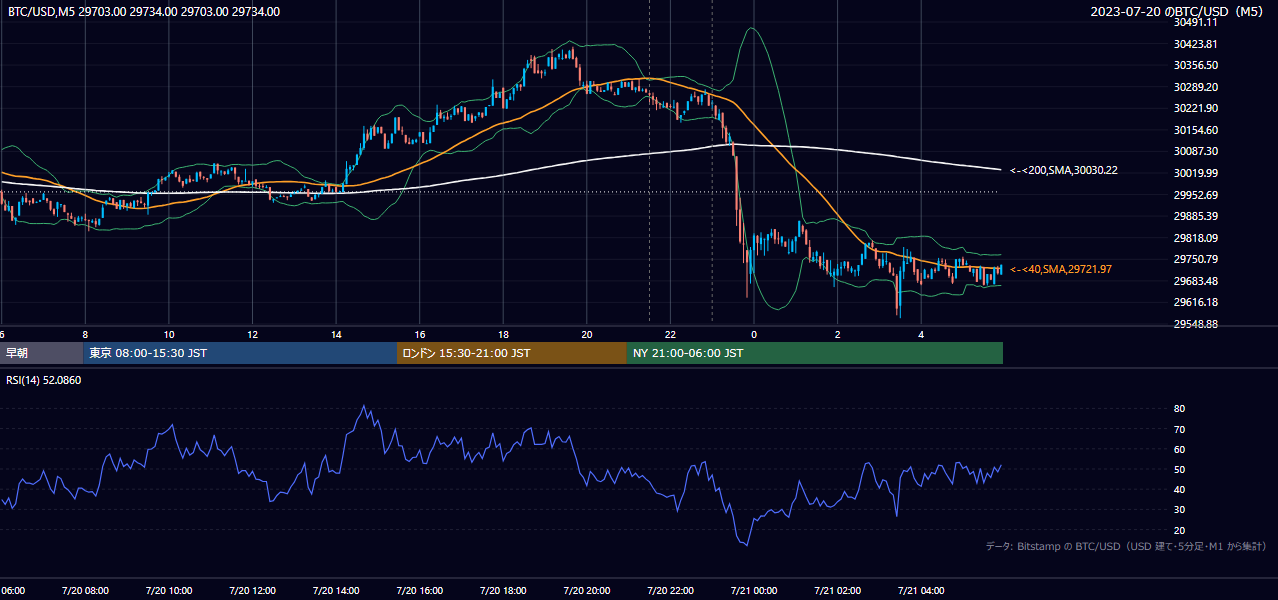Click the ロンドン 15:30-21:00 JST session bar
The height and width of the screenshot is (600, 1278).
click(x=512, y=353)
